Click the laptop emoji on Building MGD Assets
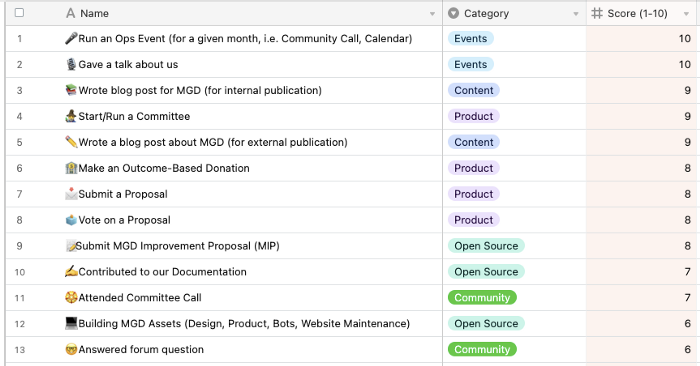Image resolution: width=700 pixels, height=366 pixels. (x=71, y=323)
